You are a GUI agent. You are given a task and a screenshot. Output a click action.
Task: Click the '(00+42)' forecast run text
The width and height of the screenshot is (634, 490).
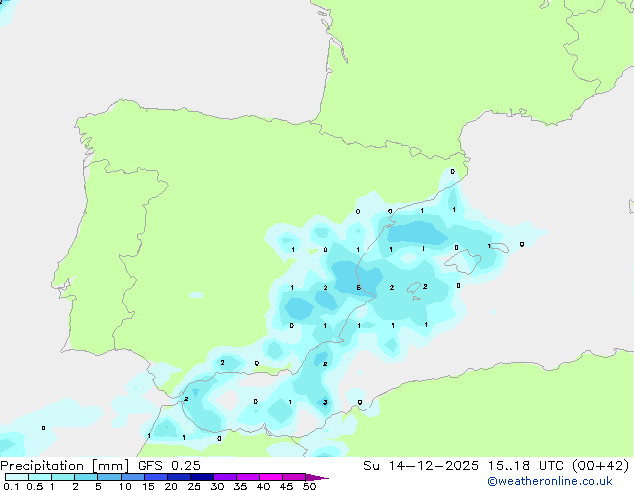pos(601,466)
